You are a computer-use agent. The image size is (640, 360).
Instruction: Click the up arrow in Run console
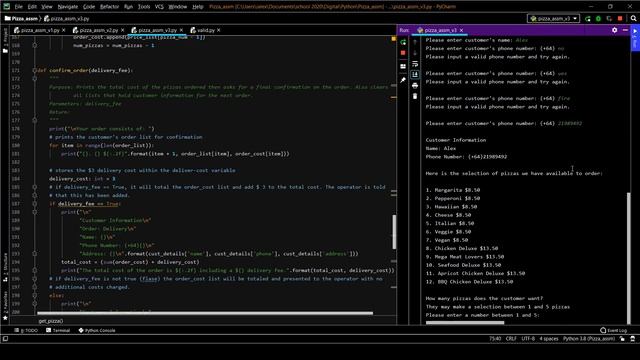click(x=415, y=42)
